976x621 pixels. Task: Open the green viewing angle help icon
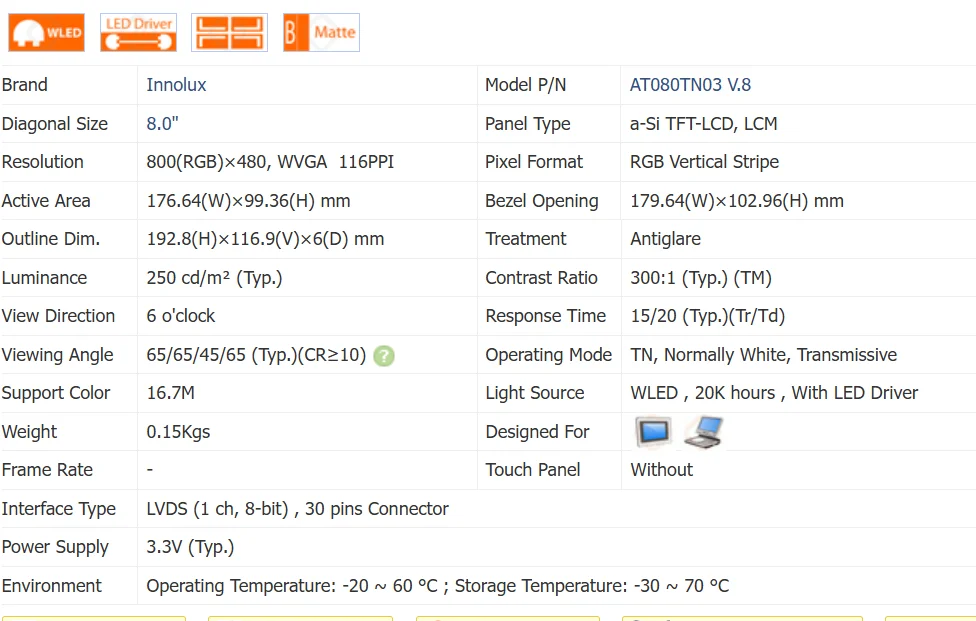click(384, 356)
